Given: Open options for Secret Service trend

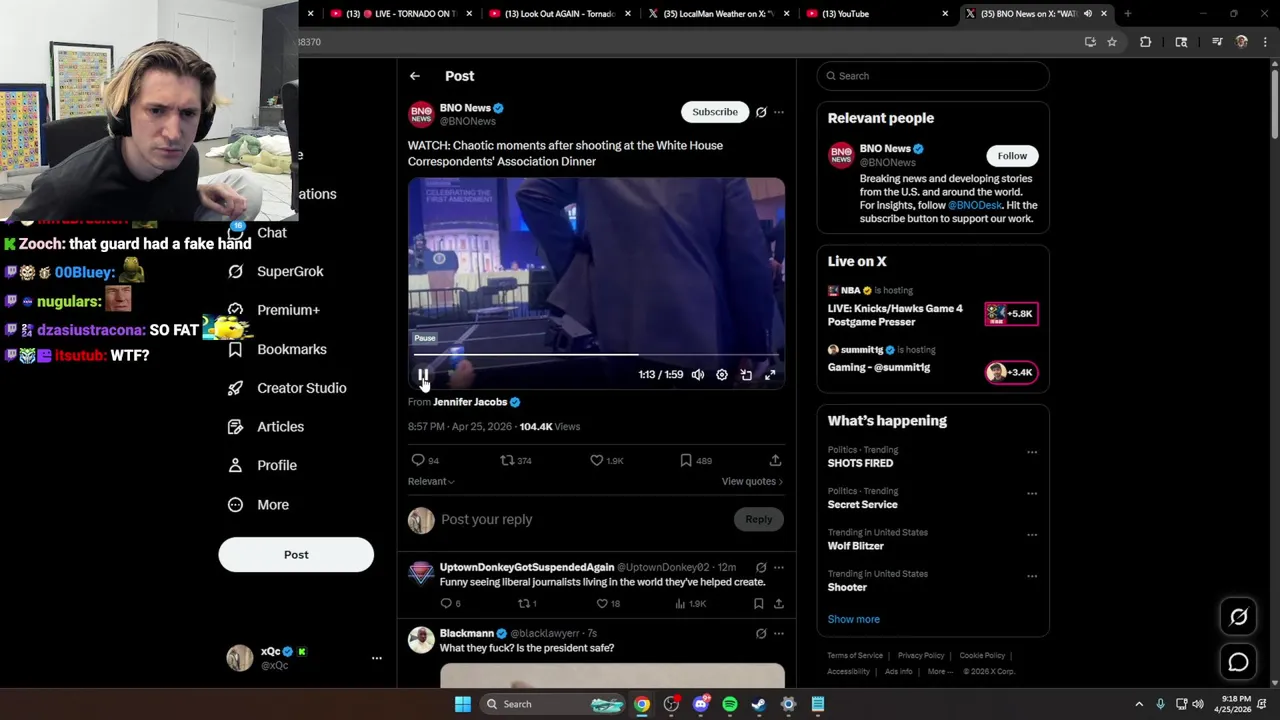Looking at the screenshot, I should click(1032, 493).
